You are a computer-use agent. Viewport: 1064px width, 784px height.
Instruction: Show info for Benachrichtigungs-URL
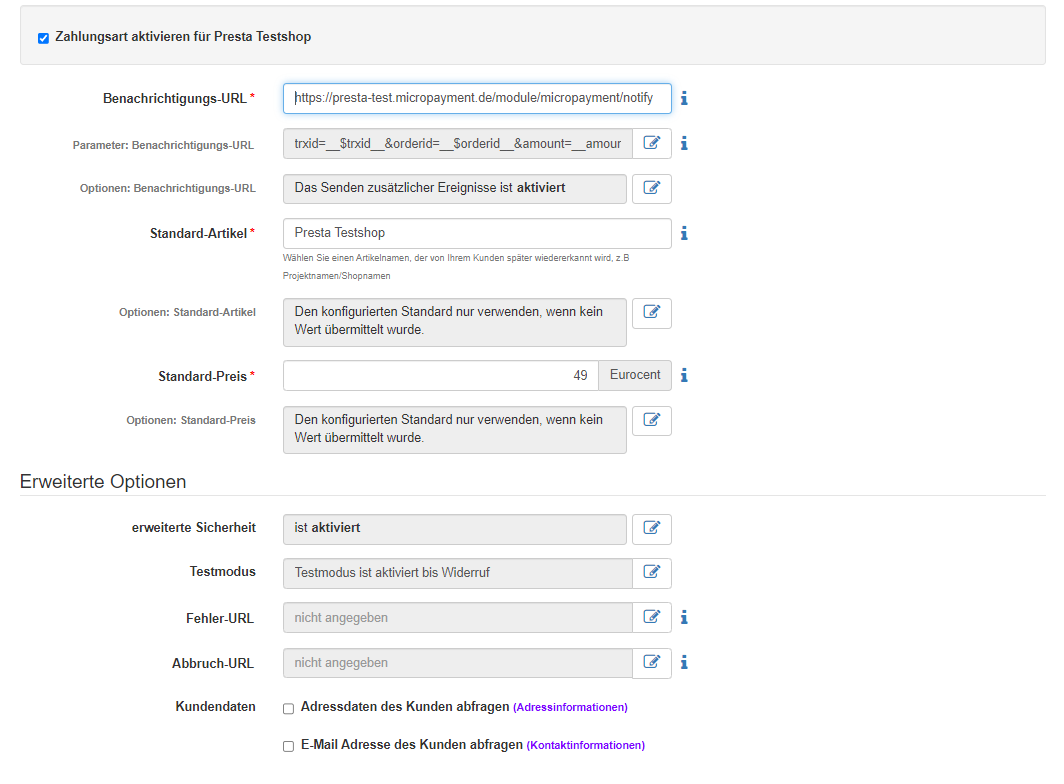[x=684, y=98]
